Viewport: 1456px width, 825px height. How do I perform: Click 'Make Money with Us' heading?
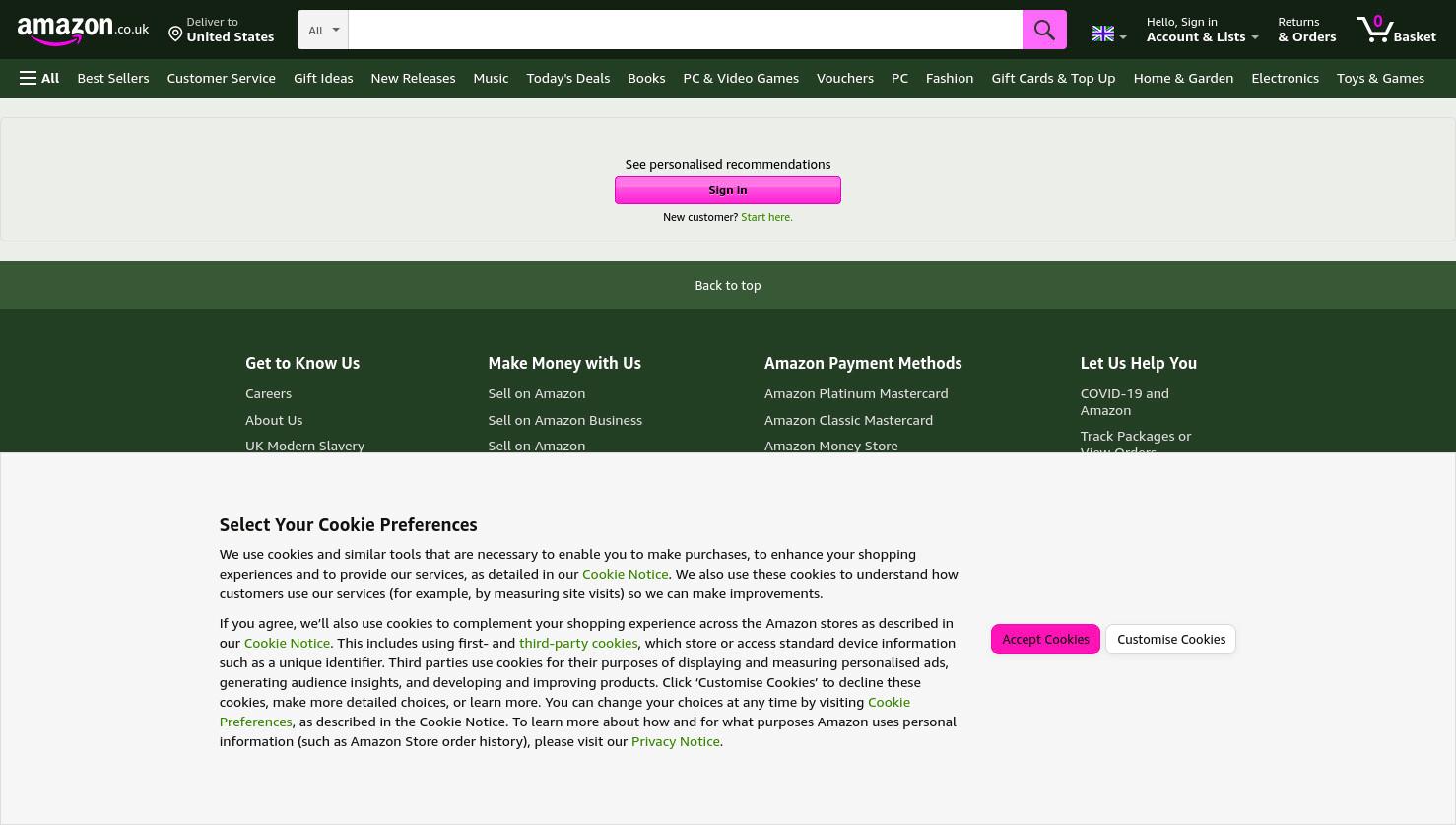(x=564, y=363)
